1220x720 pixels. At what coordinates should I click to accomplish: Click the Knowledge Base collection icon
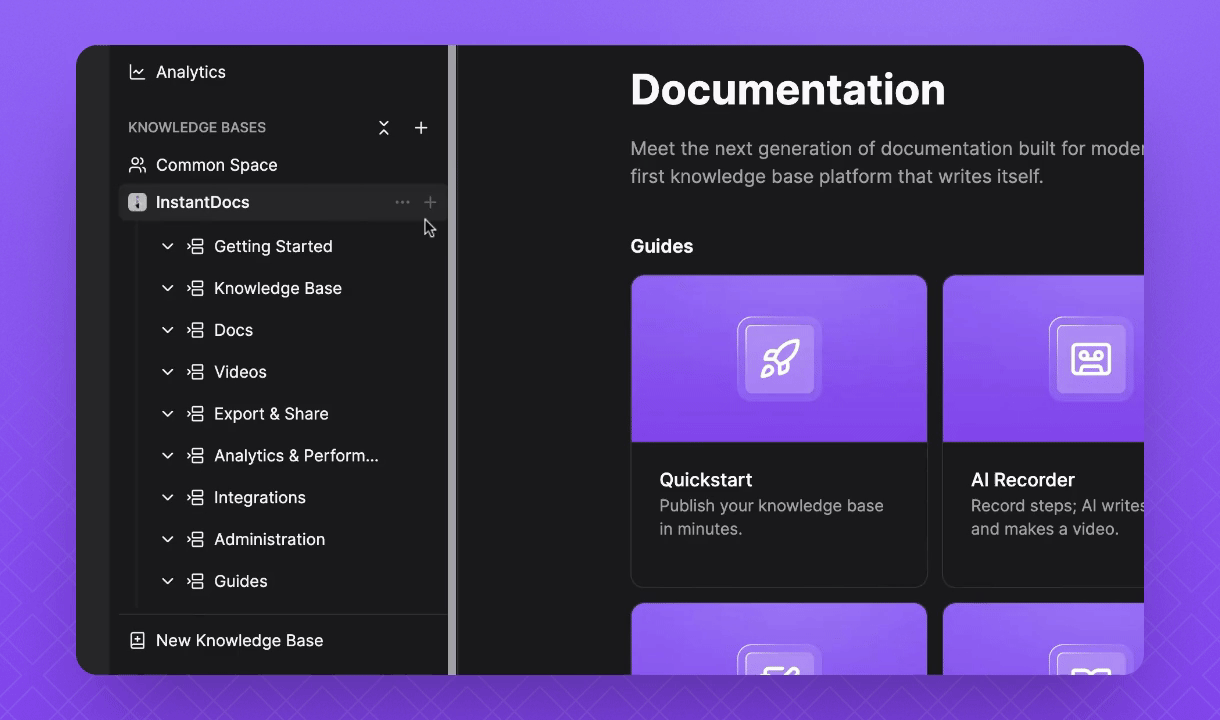tap(196, 288)
